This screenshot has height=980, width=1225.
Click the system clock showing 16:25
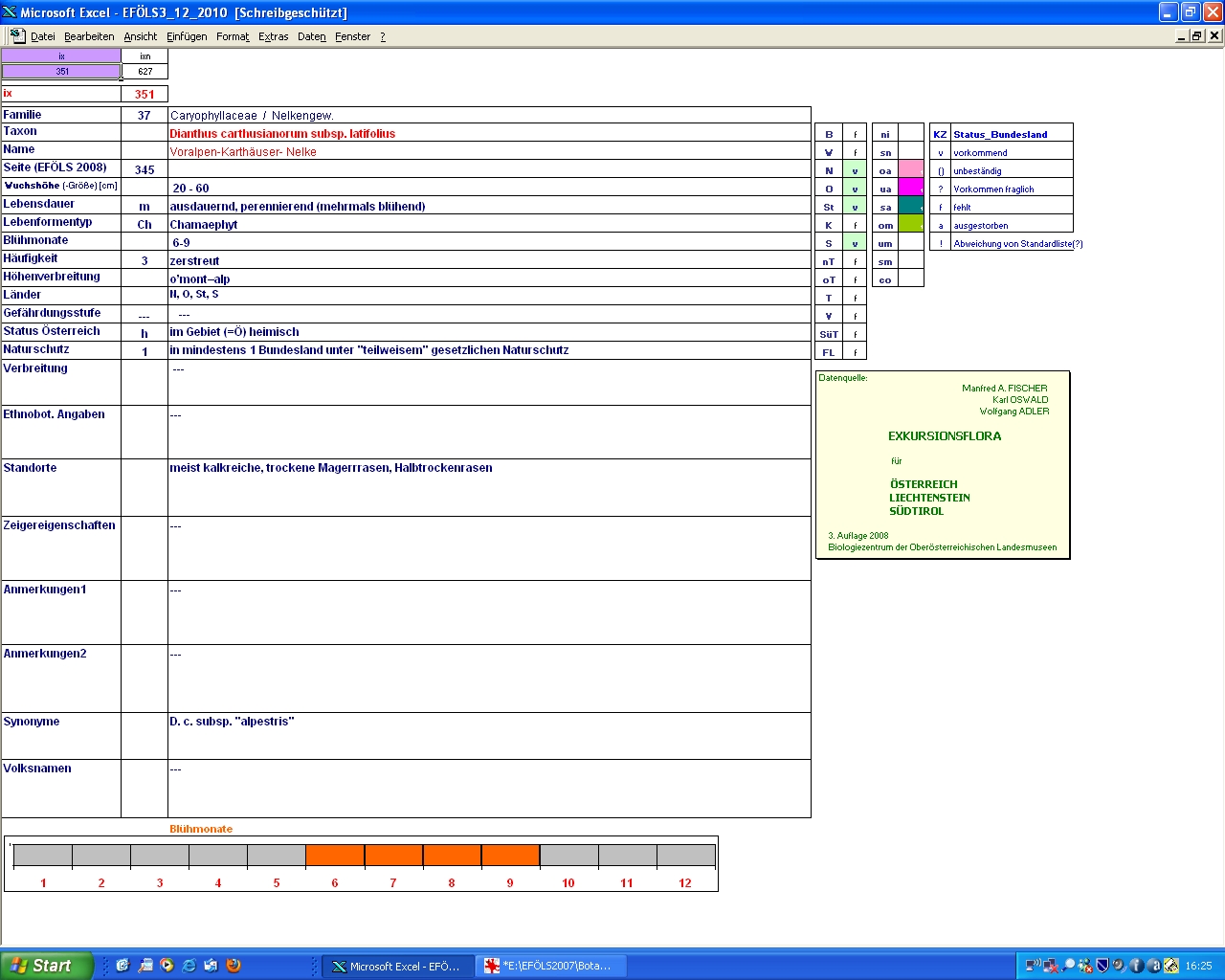point(1198,966)
